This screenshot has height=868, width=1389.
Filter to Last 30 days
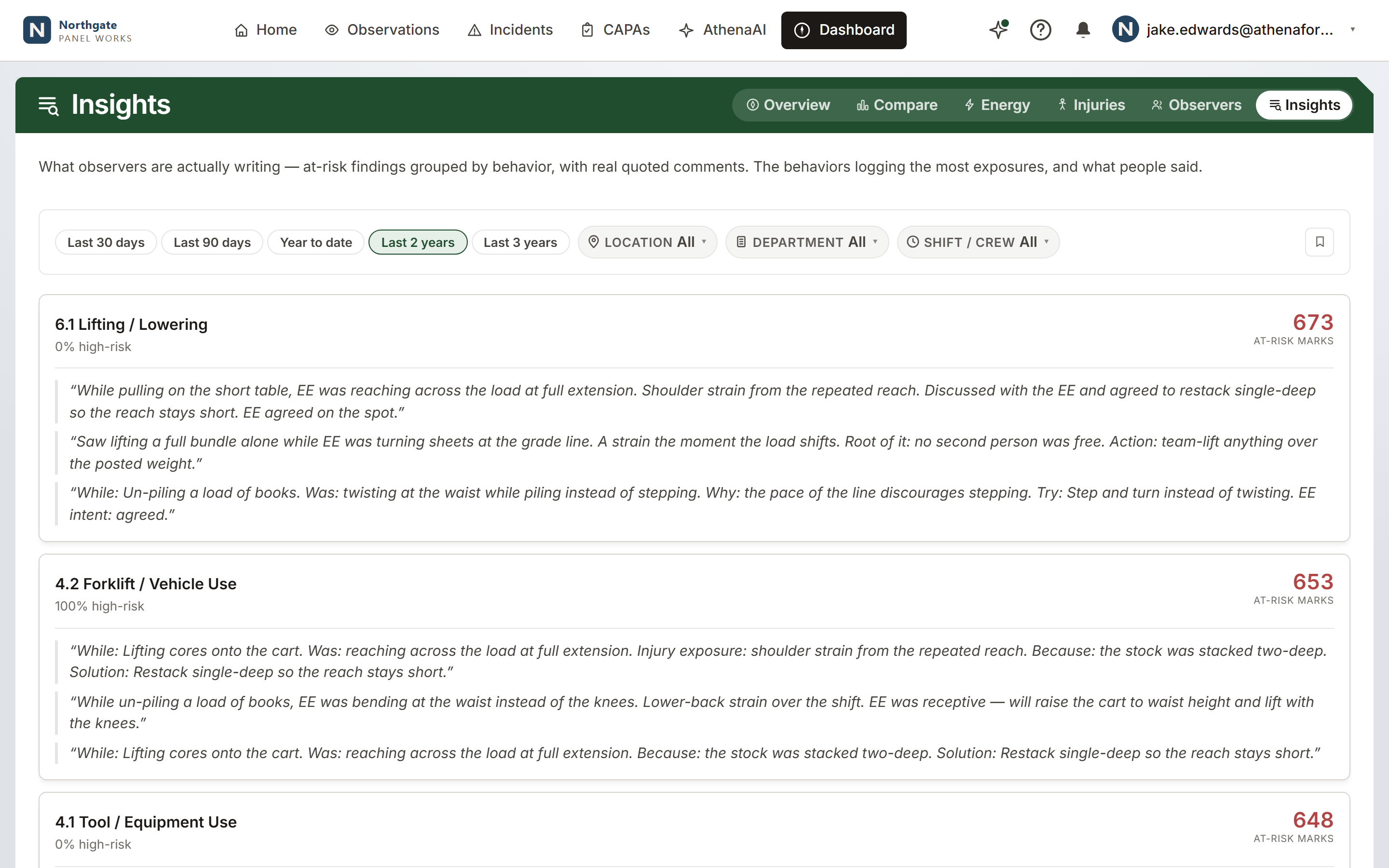click(106, 242)
